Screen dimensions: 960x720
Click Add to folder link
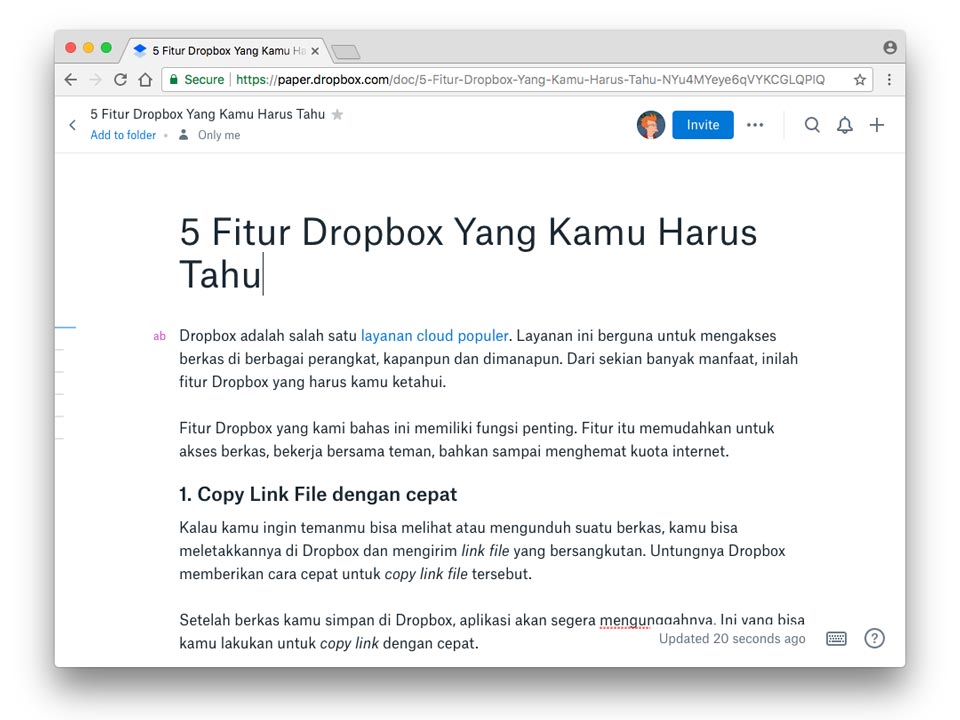[123, 135]
